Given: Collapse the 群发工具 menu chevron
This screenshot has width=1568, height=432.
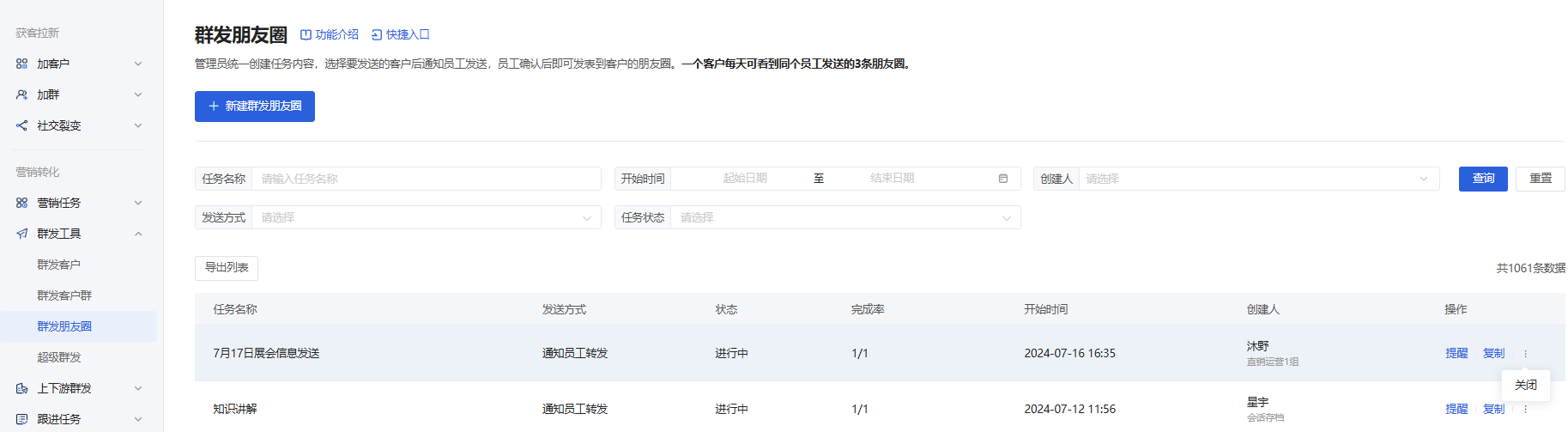Looking at the screenshot, I should tap(138, 234).
